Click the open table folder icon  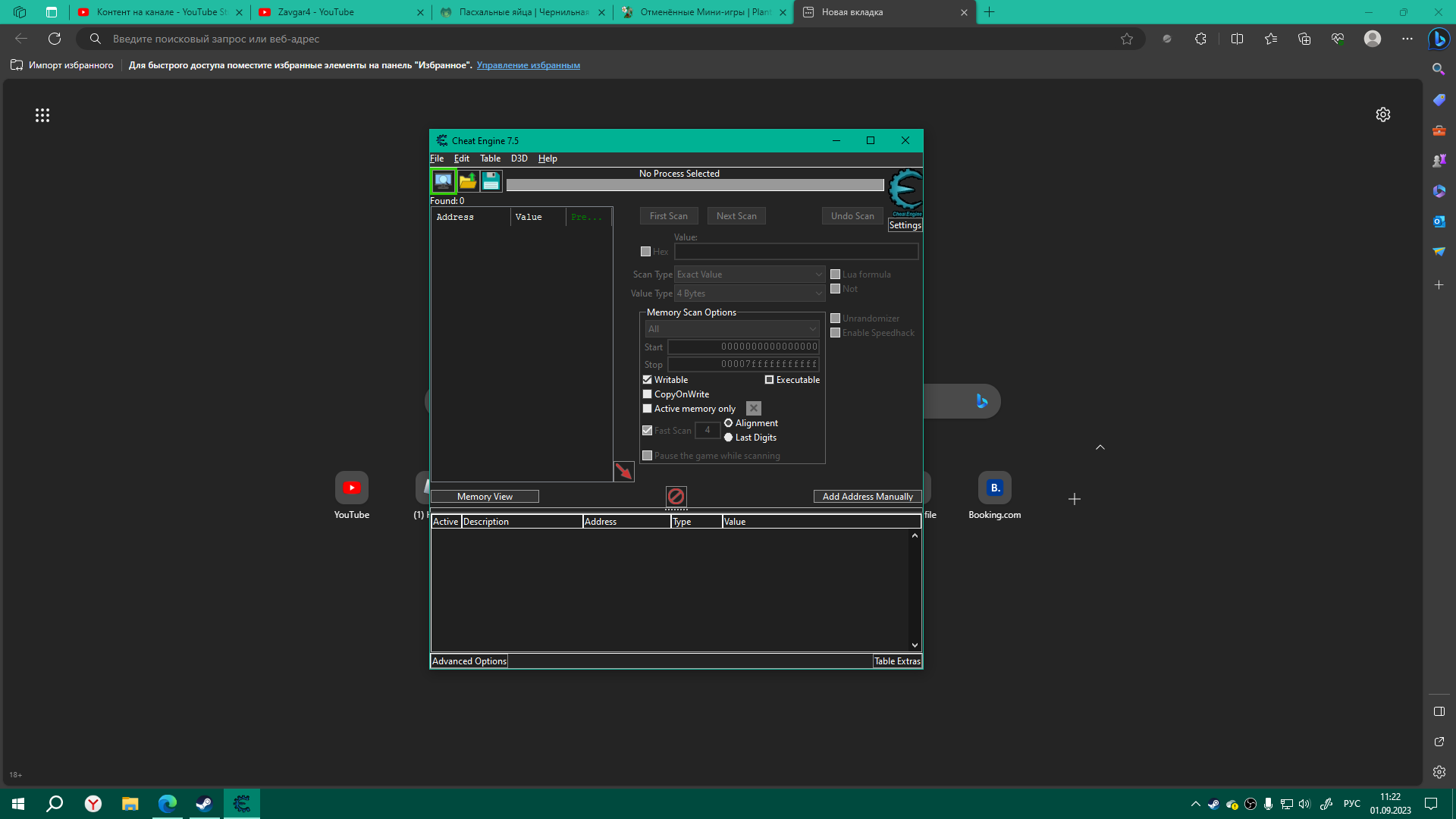tap(468, 181)
